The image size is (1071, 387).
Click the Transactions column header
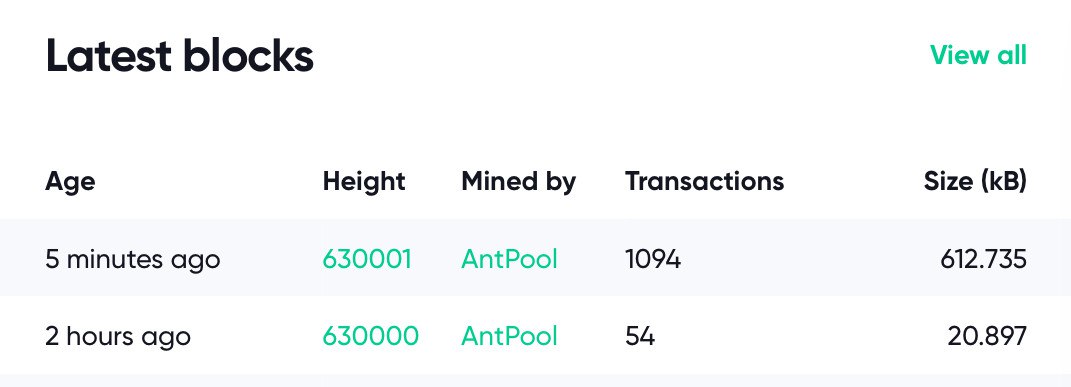(704, 182)
